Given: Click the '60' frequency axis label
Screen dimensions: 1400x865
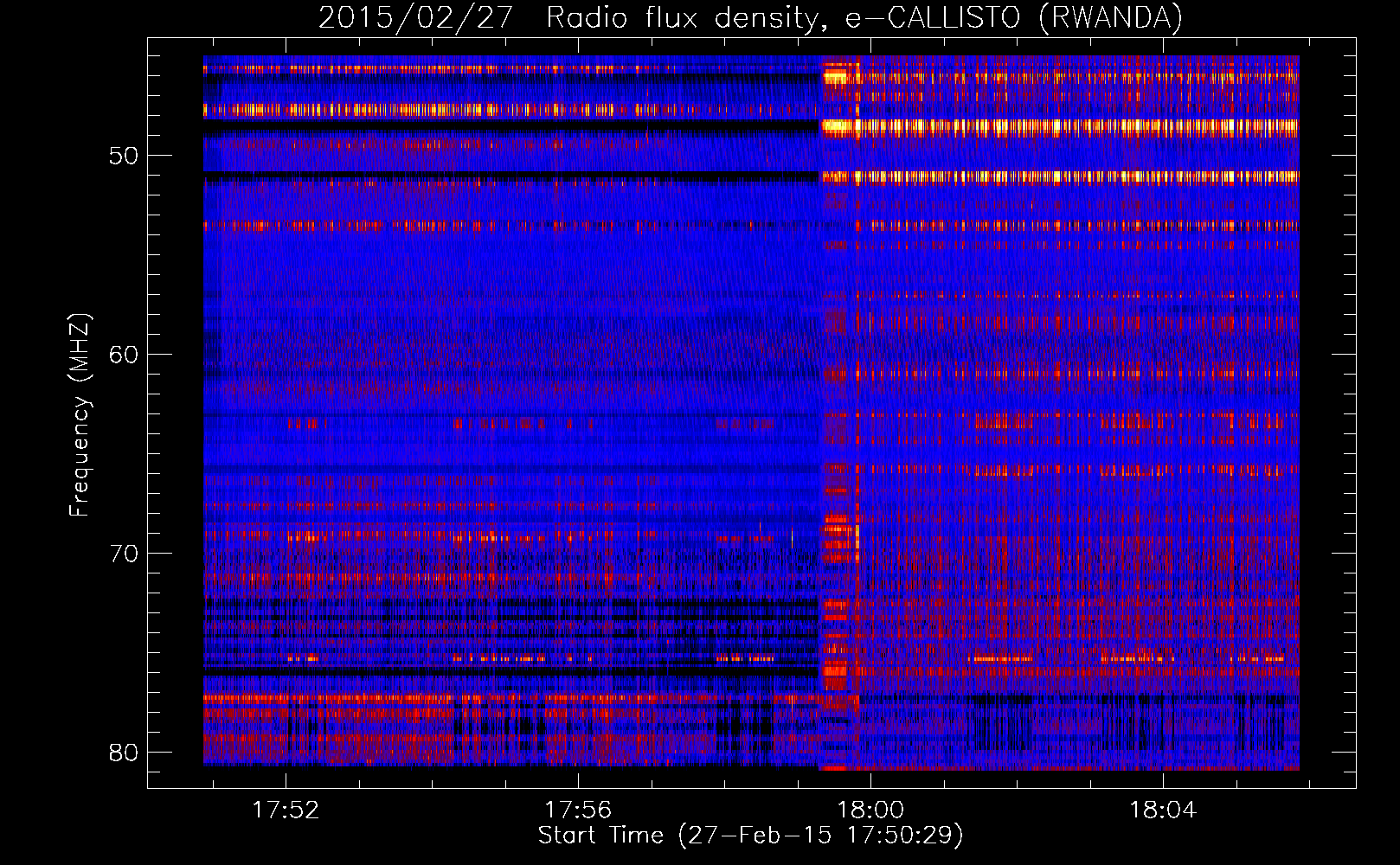Looking at the screenshot, I should [x=124, y=355].
